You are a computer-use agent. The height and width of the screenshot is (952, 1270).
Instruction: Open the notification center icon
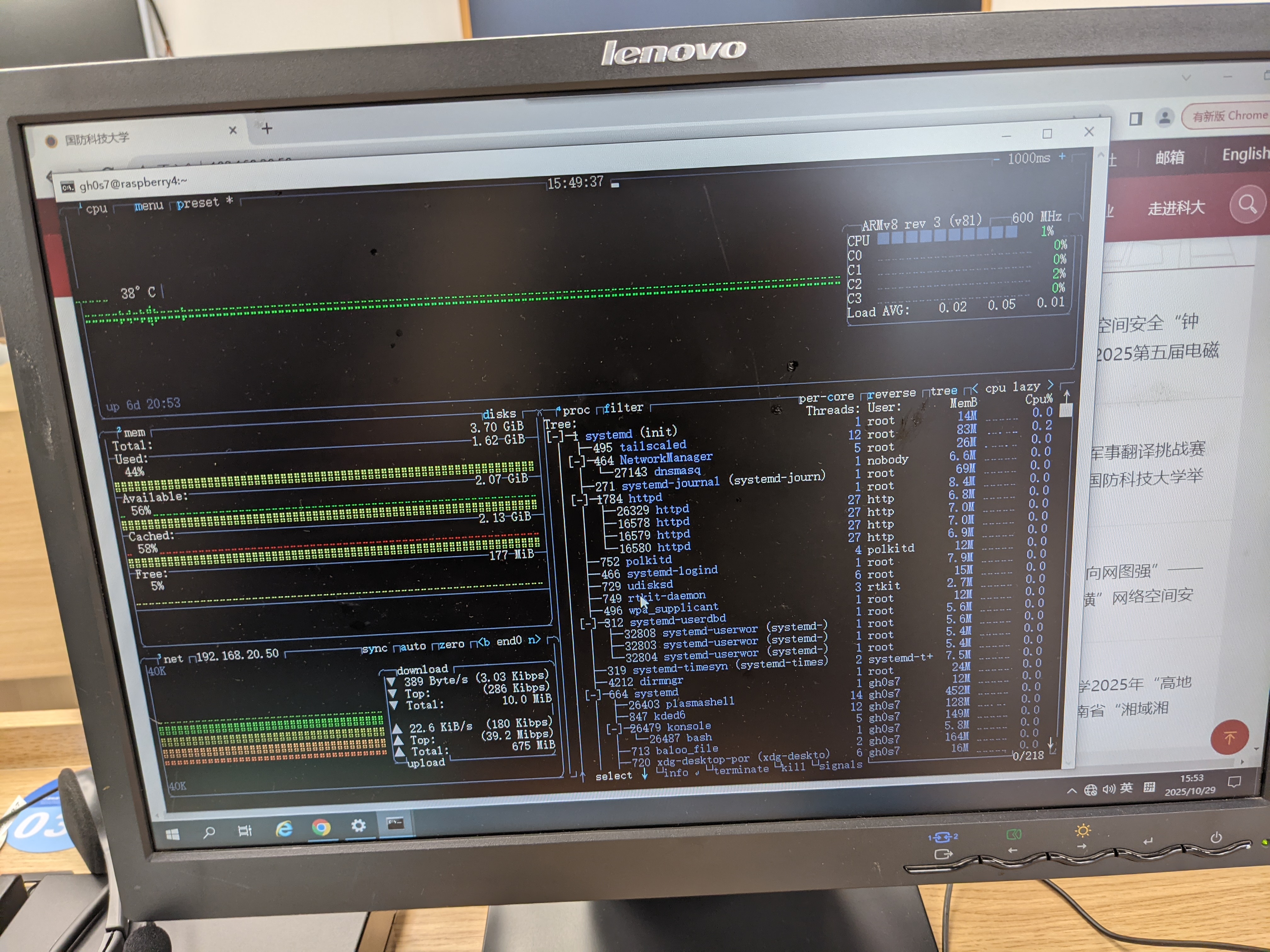click(x=1234, y=782)
